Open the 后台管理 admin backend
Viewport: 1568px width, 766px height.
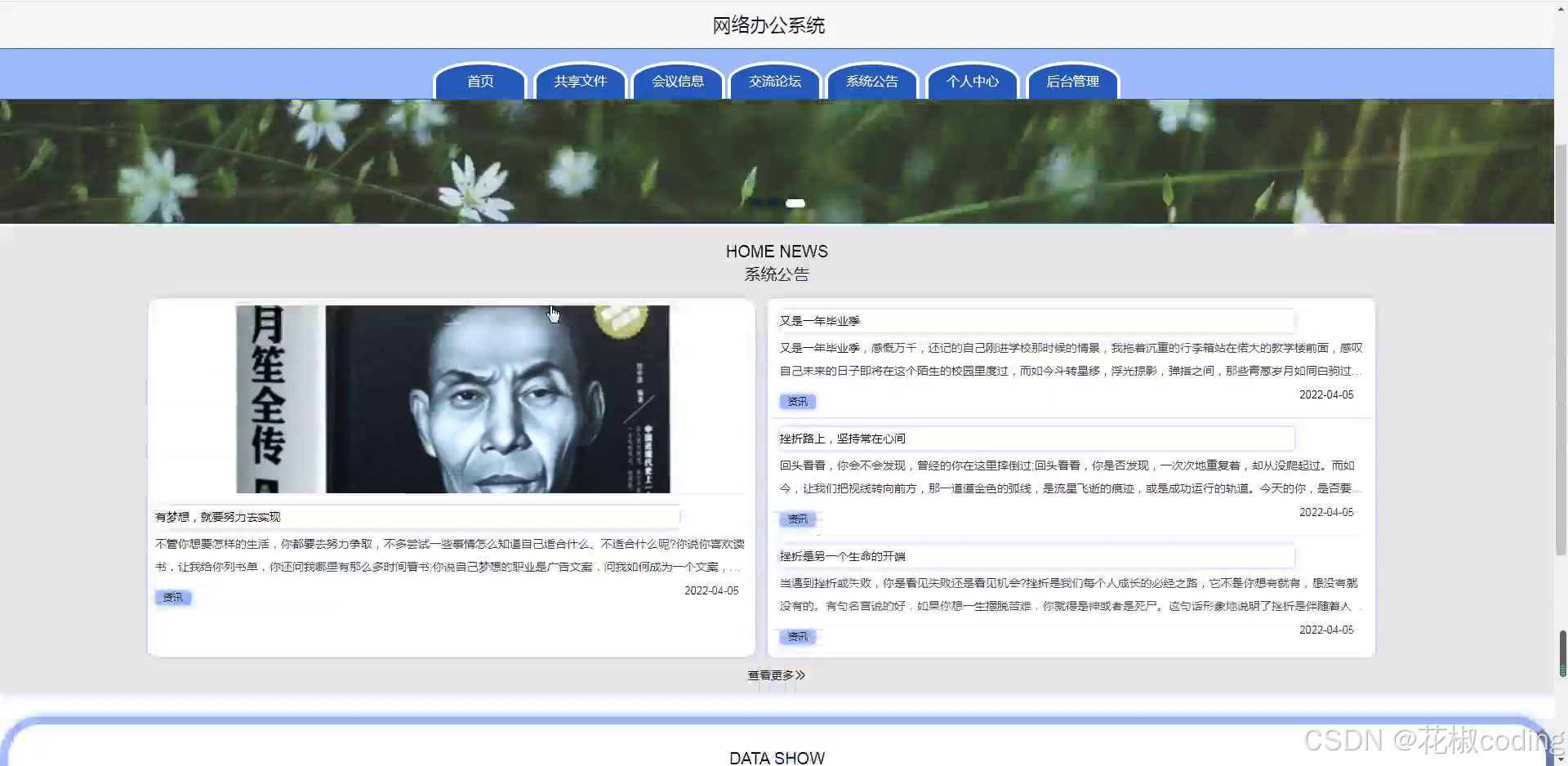pyautogui.click(x=1072, y=81)
